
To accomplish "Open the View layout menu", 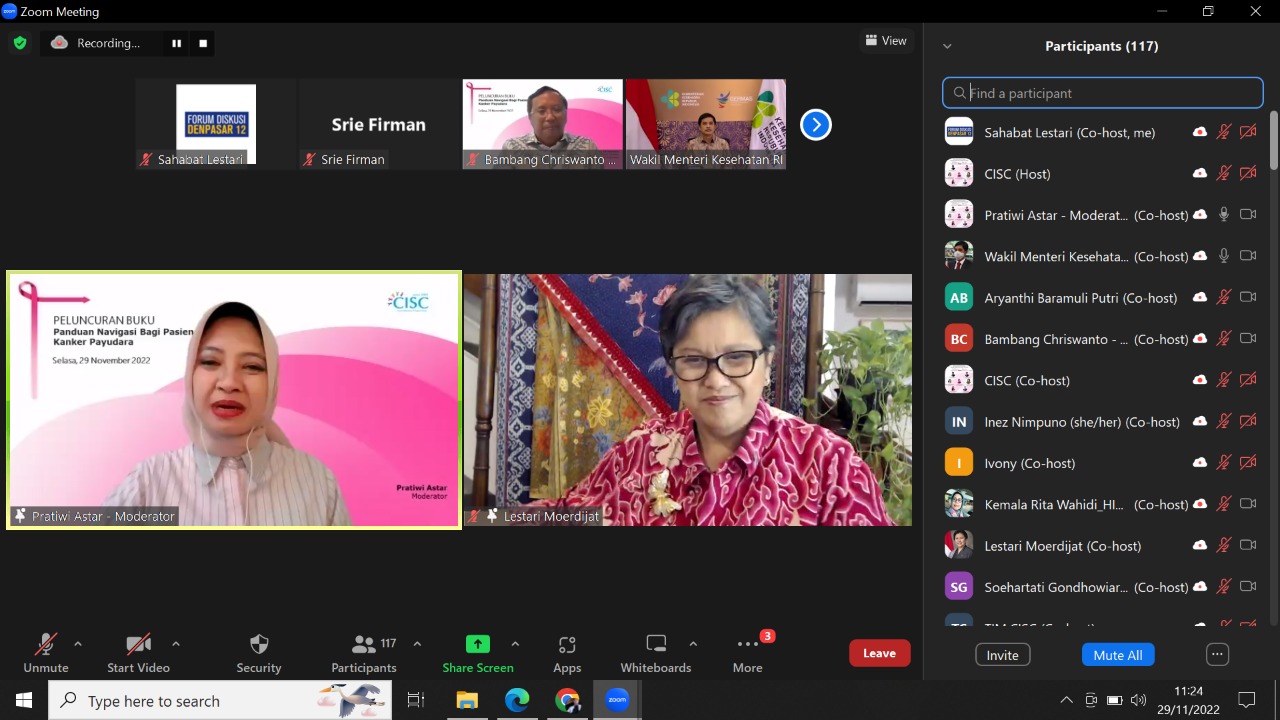I will 886,41.
